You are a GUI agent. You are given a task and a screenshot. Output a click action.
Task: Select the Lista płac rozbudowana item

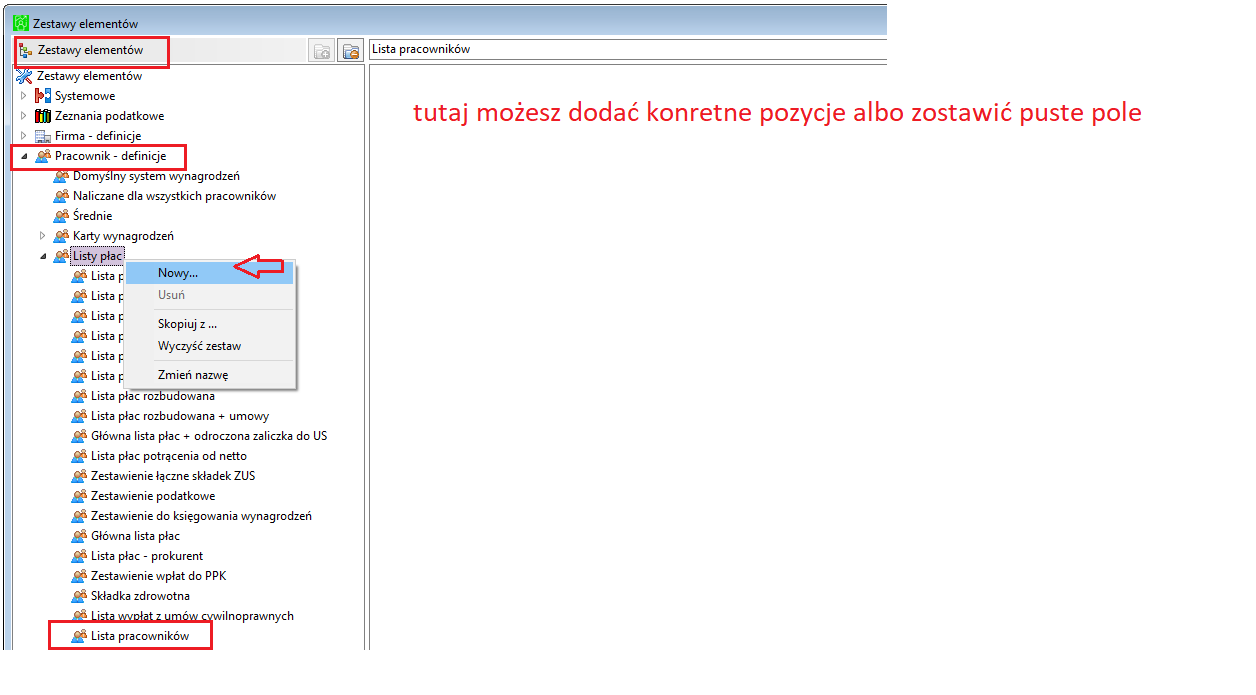click(152, 396)
